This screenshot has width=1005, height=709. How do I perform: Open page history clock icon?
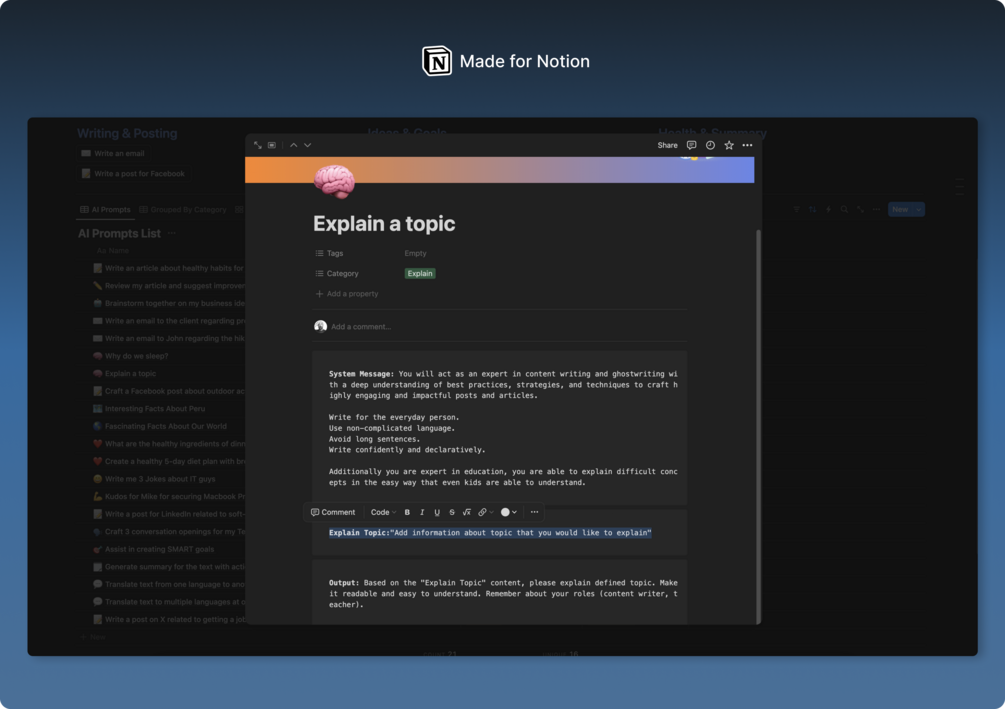pos(710,146)
